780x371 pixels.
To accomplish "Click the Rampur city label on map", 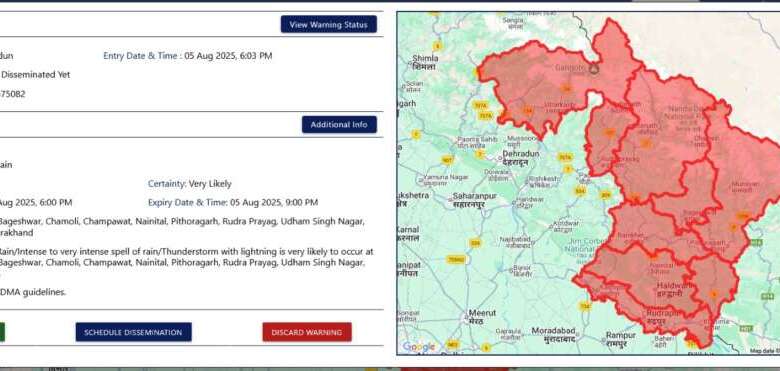I will point(620,339).
